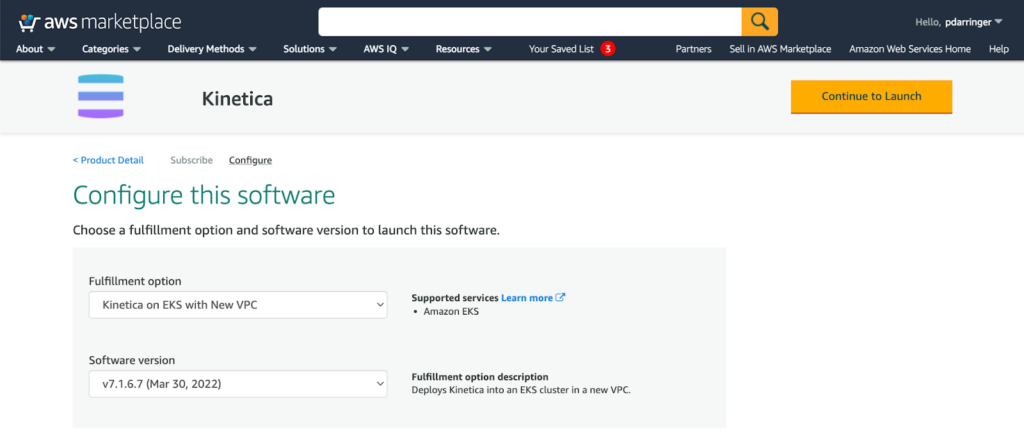
Task: Click into the marketplace search field
Action: coord(529,21)
